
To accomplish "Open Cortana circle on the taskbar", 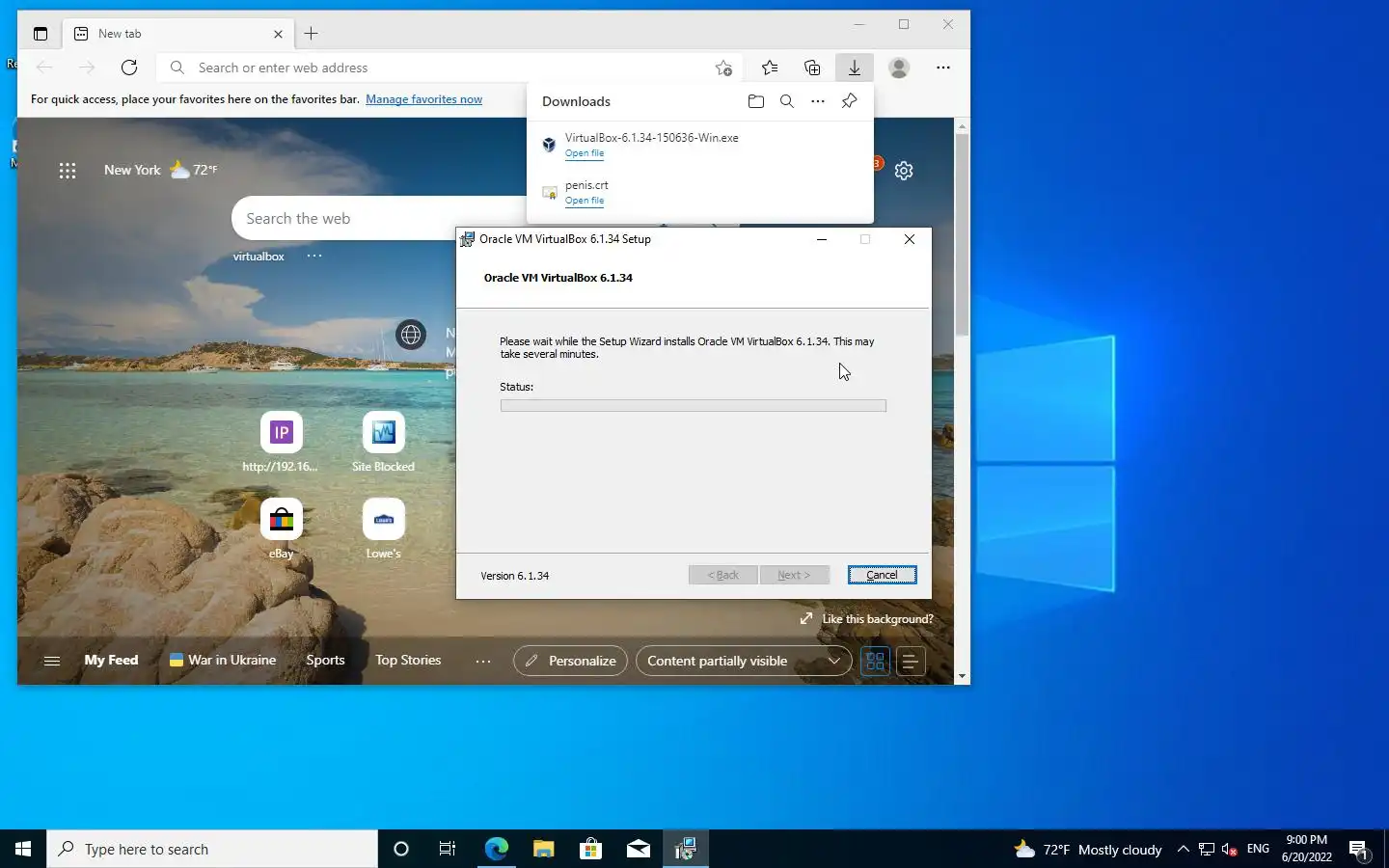I will click(x=401, y=849).
